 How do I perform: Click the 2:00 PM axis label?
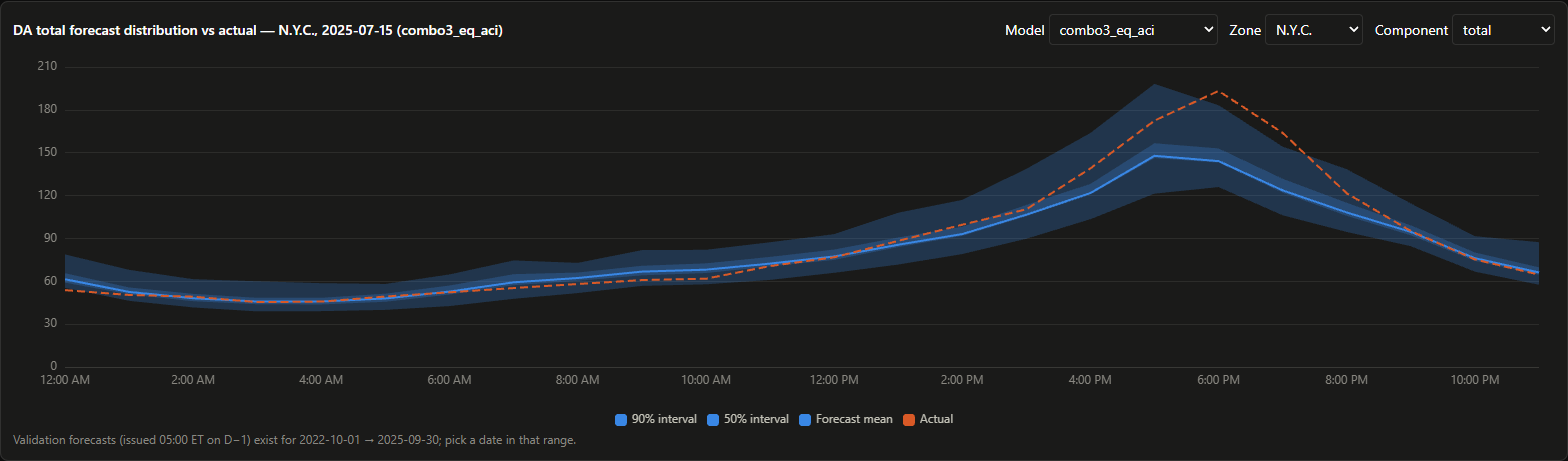(962, 381)
